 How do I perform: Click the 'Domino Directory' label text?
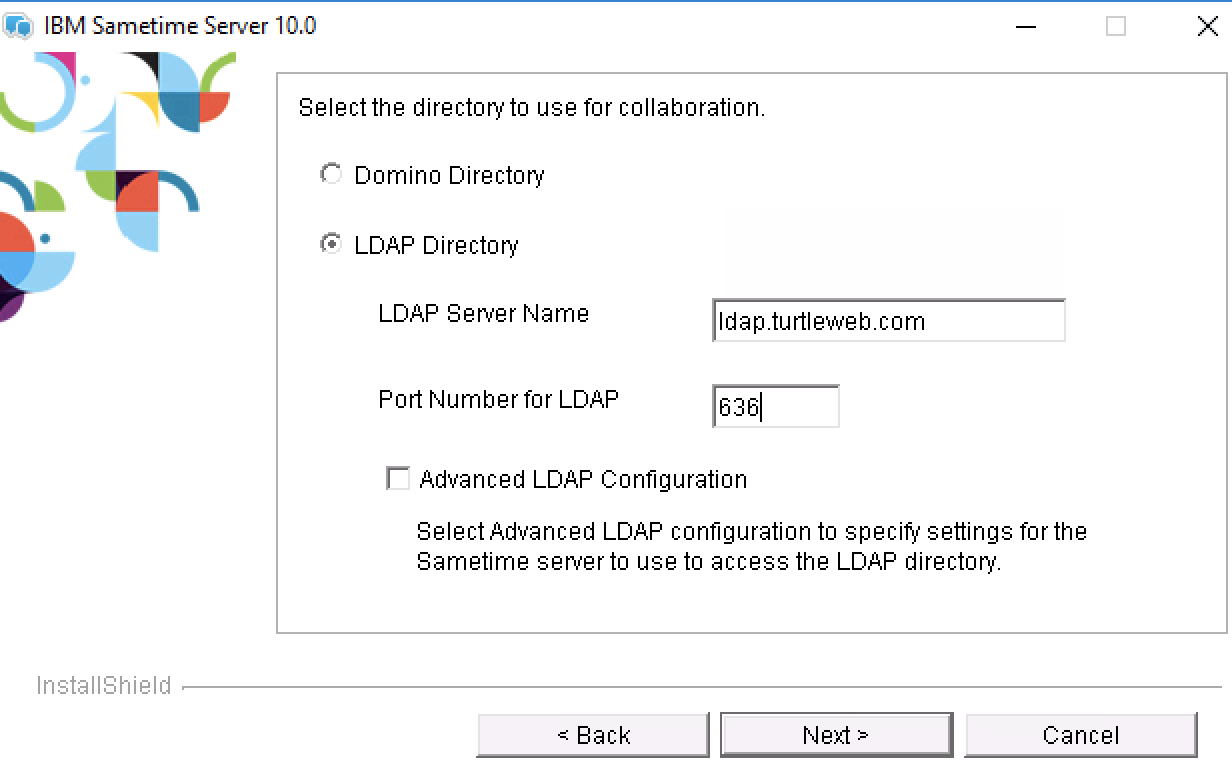(x=449, y=176)
